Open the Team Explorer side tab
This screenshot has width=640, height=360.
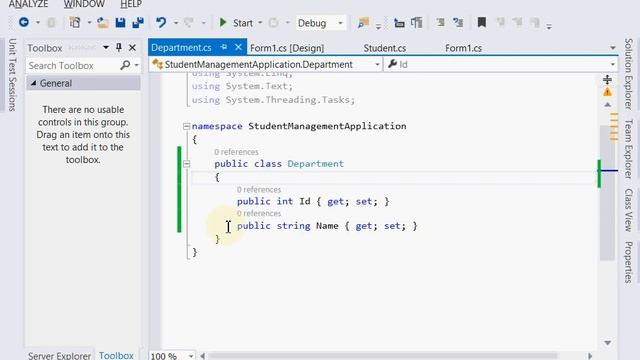(629, 149)
